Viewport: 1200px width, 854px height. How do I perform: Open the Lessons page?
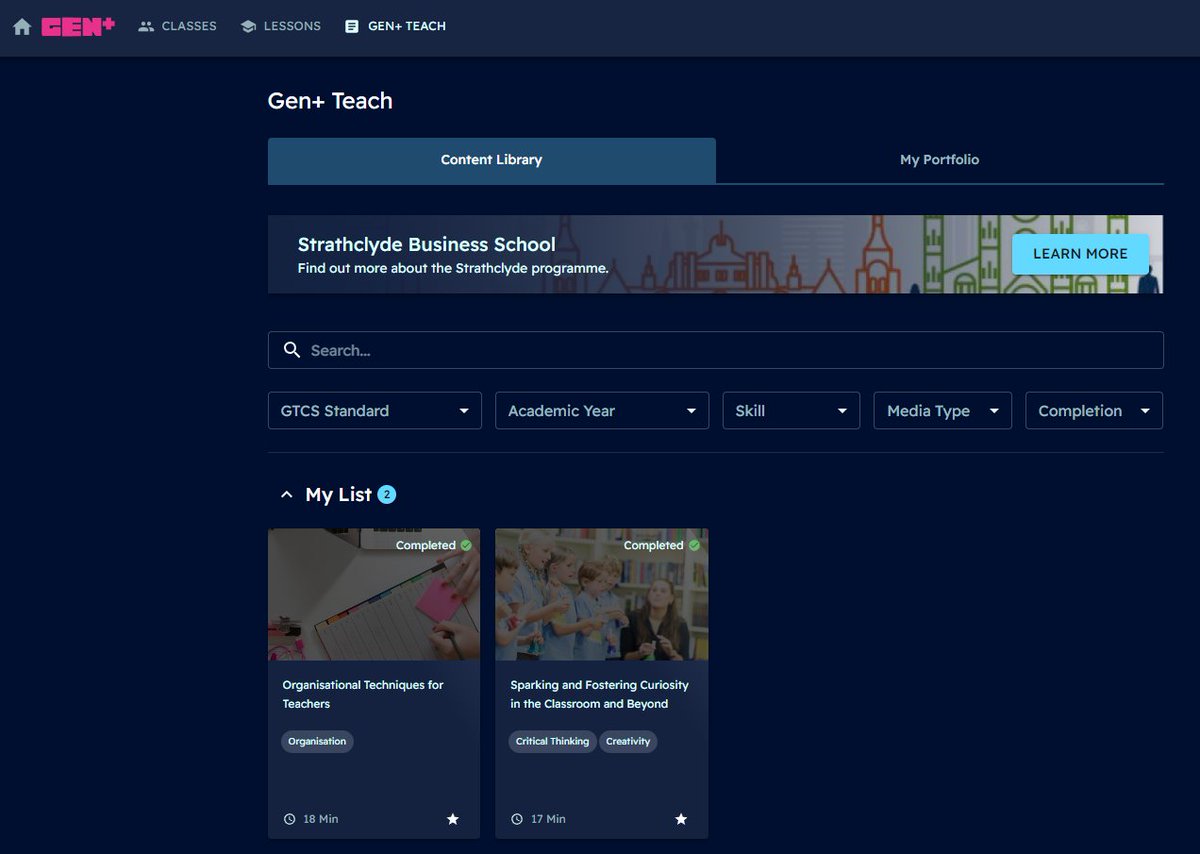[x=281, y=27]
